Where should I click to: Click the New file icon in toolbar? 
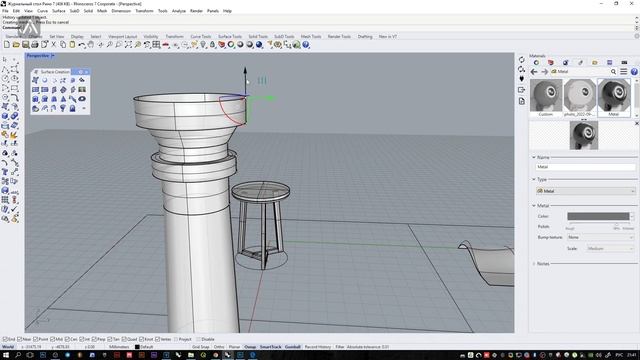pos(7,44)
